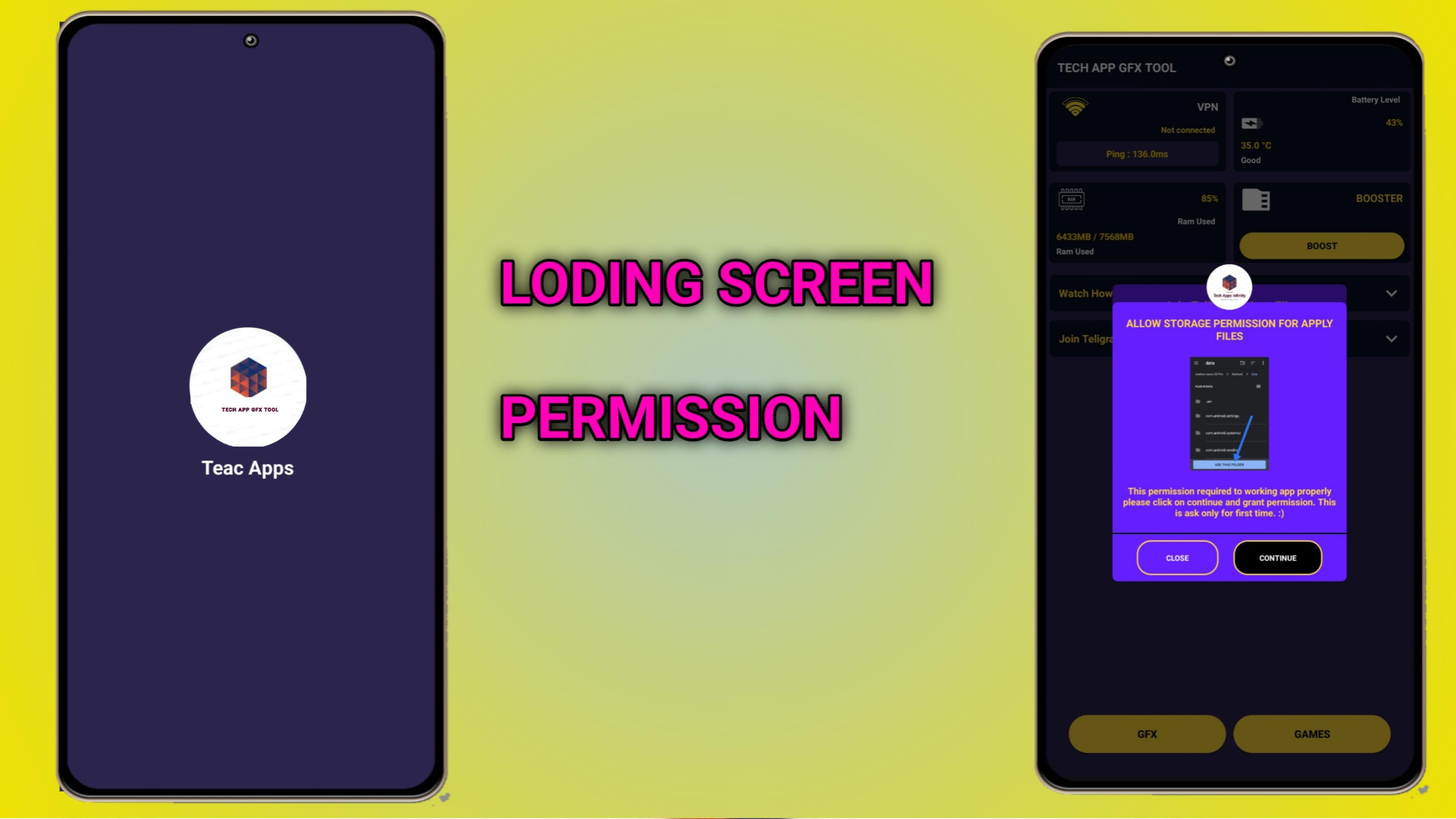Expand the Watch How dropdown section
The width and height of the screenshot is (1456, 819).
pos(1393,293)
